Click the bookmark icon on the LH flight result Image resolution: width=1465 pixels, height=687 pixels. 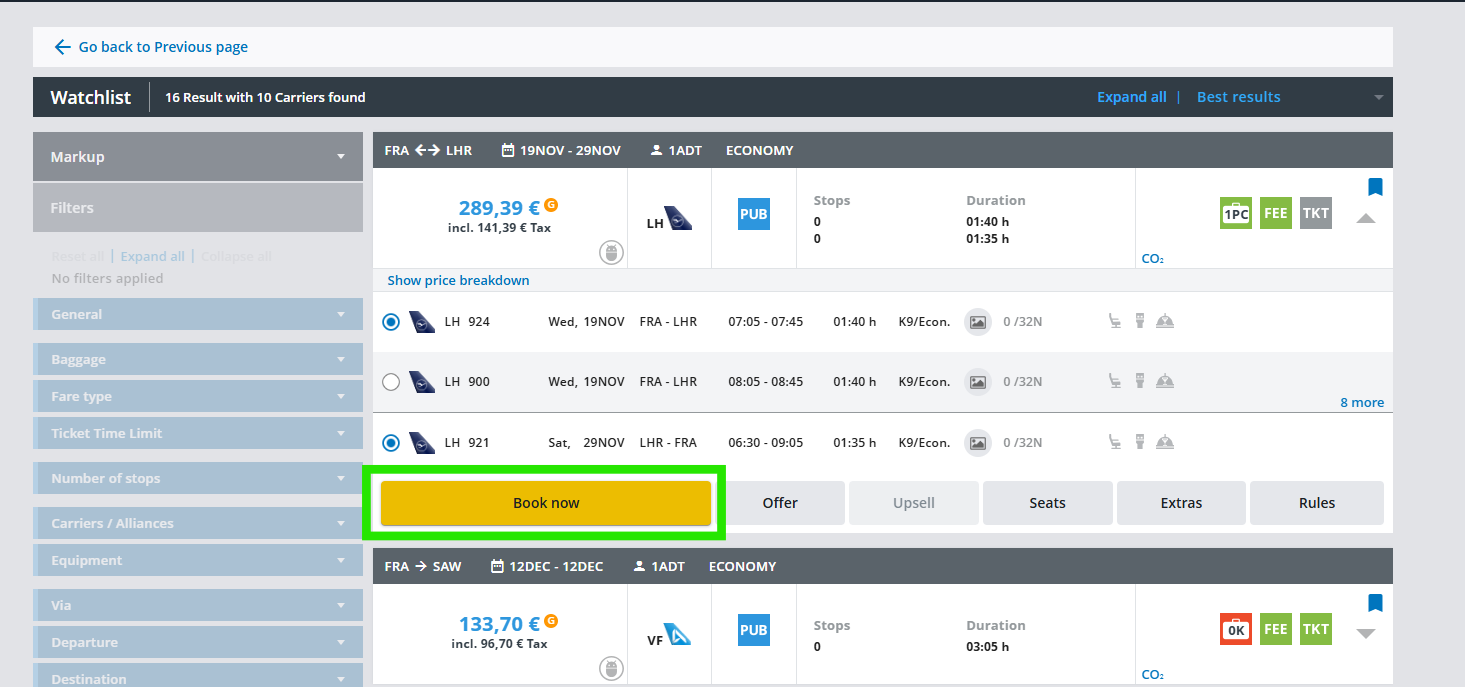tap(1375, 187)
